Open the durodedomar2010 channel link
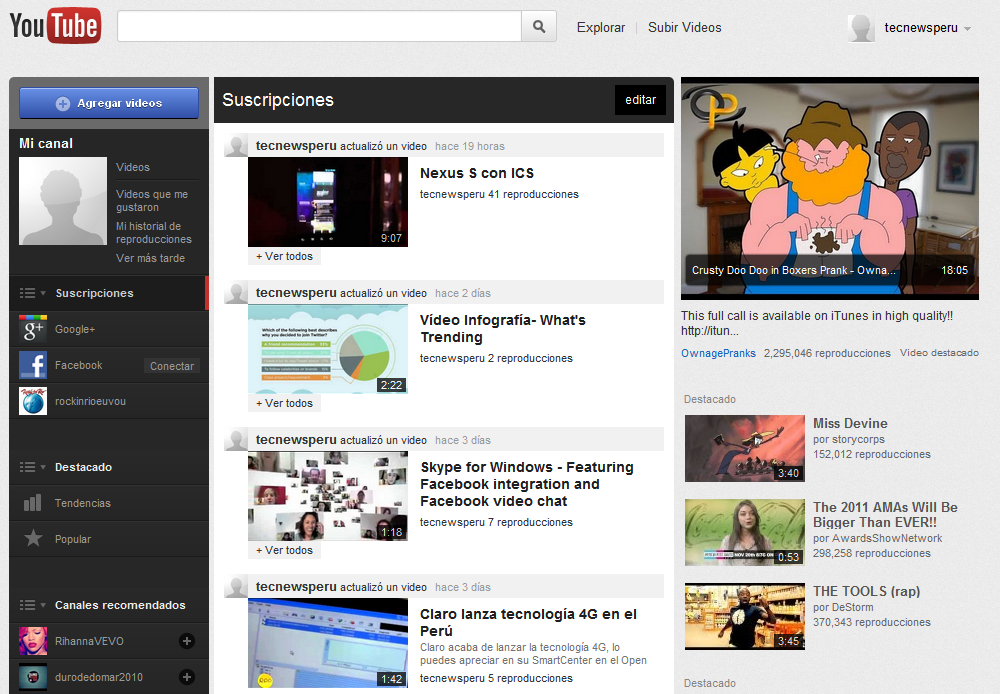Image resolution: width=1000 pixels, height=694 pixels. [99, 677]
